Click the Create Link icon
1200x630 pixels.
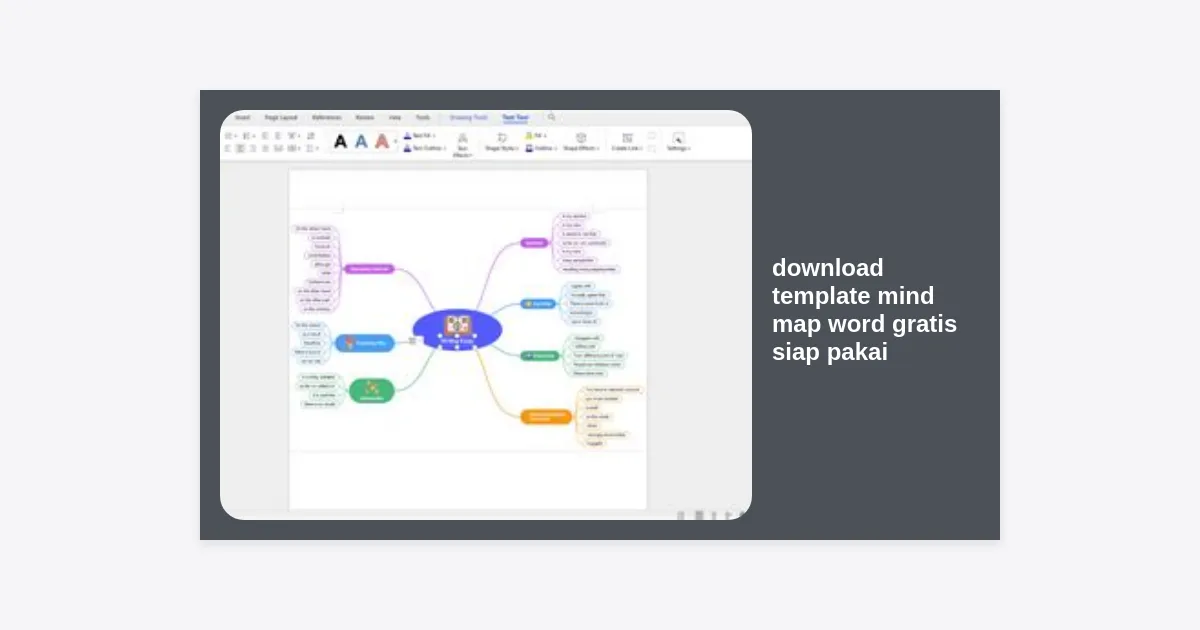point(627,141)
